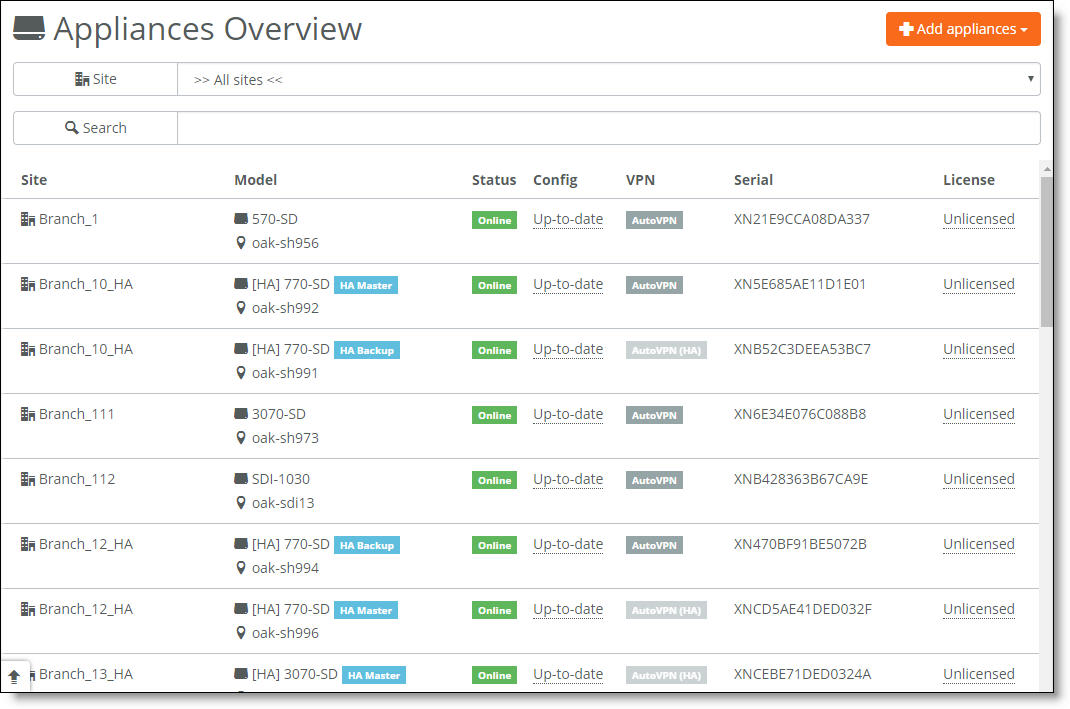
Task: Click the Appliances Overview header icon
Action: click(29, 29)
